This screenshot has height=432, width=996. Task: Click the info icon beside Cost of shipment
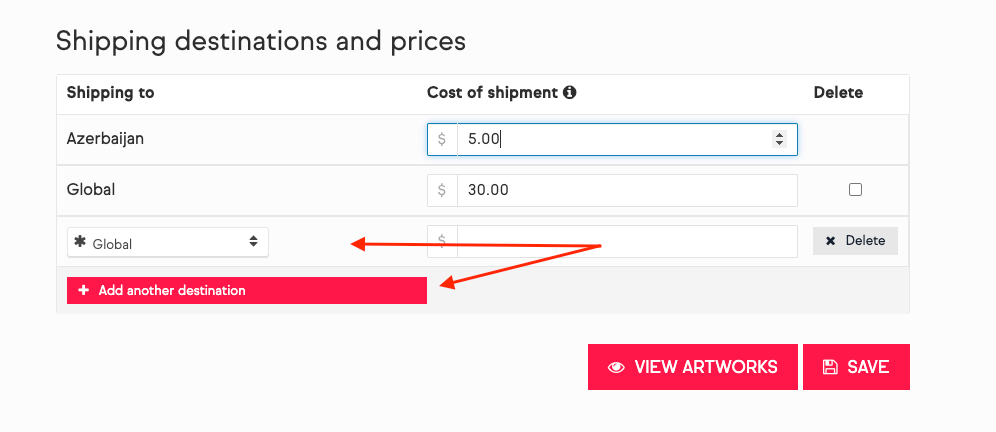[x=570, y=93]
